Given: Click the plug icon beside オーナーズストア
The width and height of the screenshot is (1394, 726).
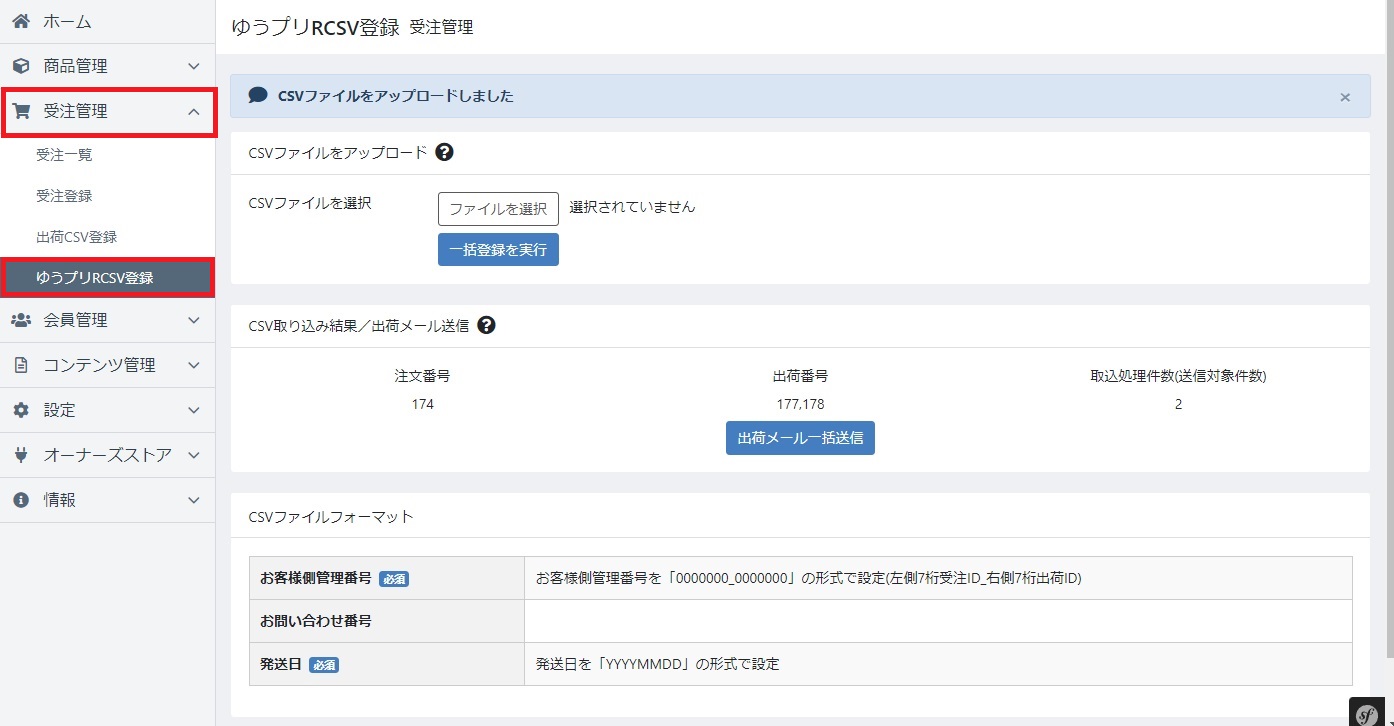Looking at the screenshot, I should pos(21,455).
